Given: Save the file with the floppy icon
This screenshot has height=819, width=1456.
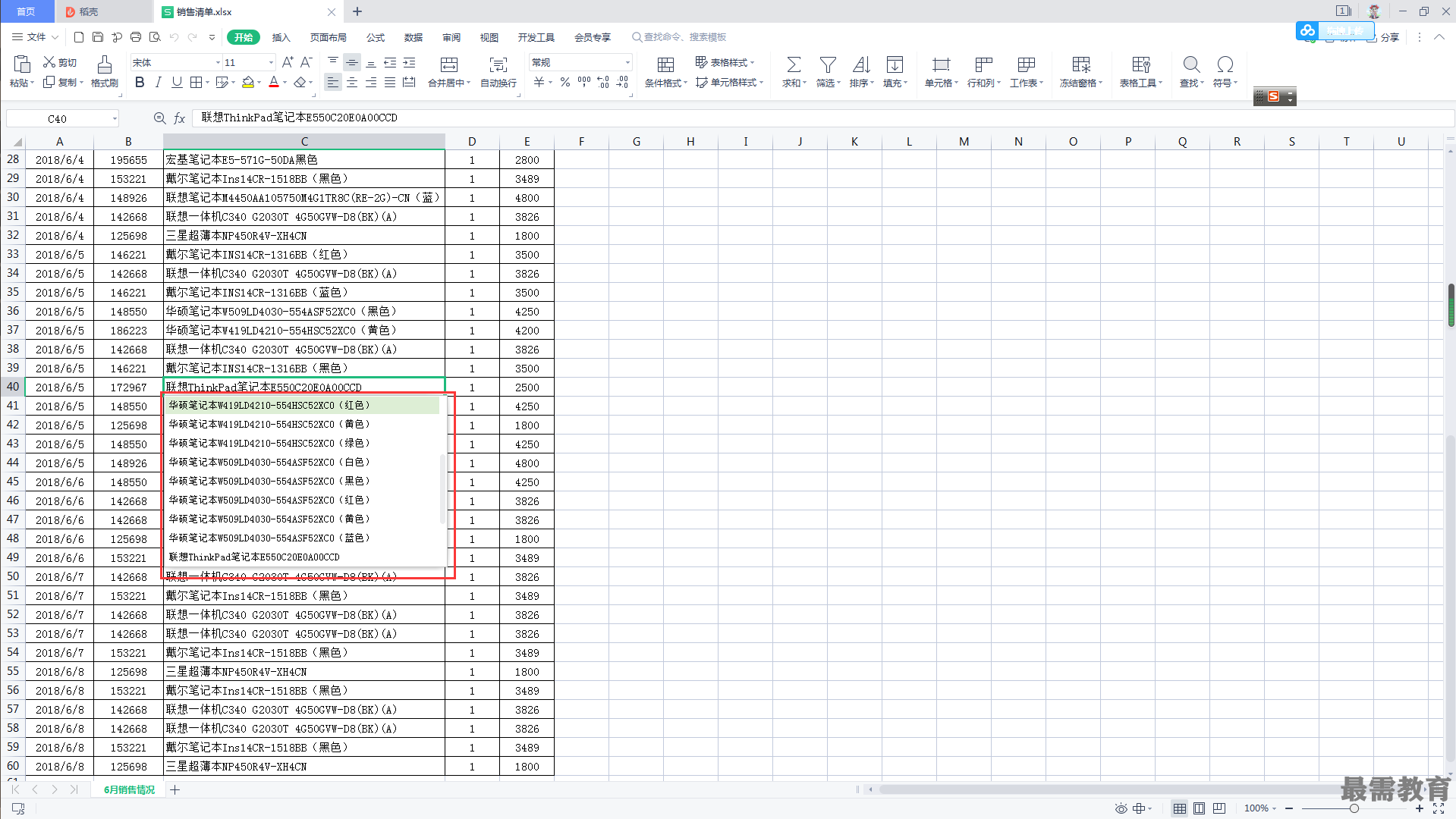Looking at the screenshot, I should [x=98, y=37].
